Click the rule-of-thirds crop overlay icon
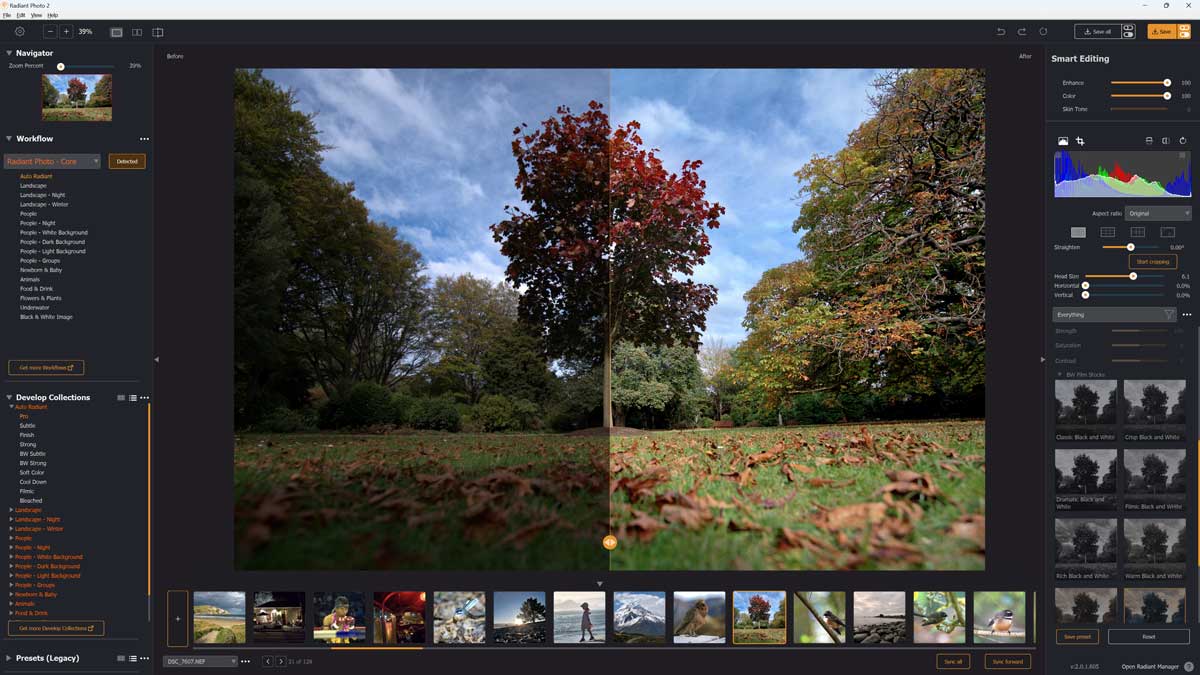The height and width of the screenshot is (675, 1200). point(1107,232)
